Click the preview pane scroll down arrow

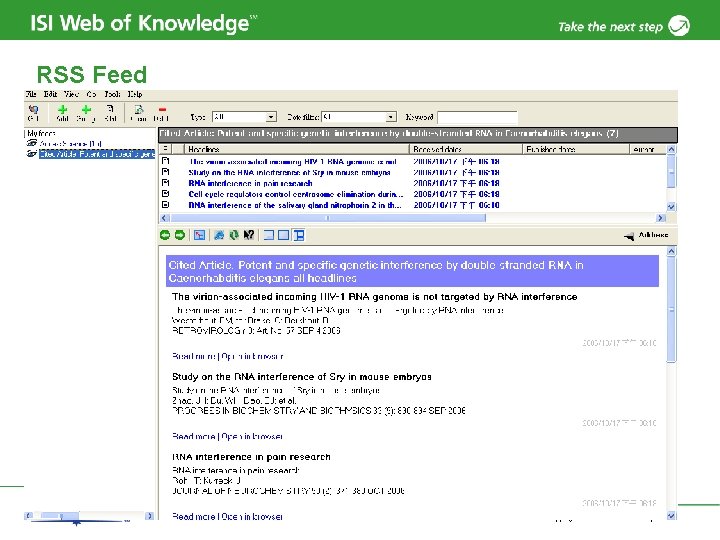click(x=671, y=516)
